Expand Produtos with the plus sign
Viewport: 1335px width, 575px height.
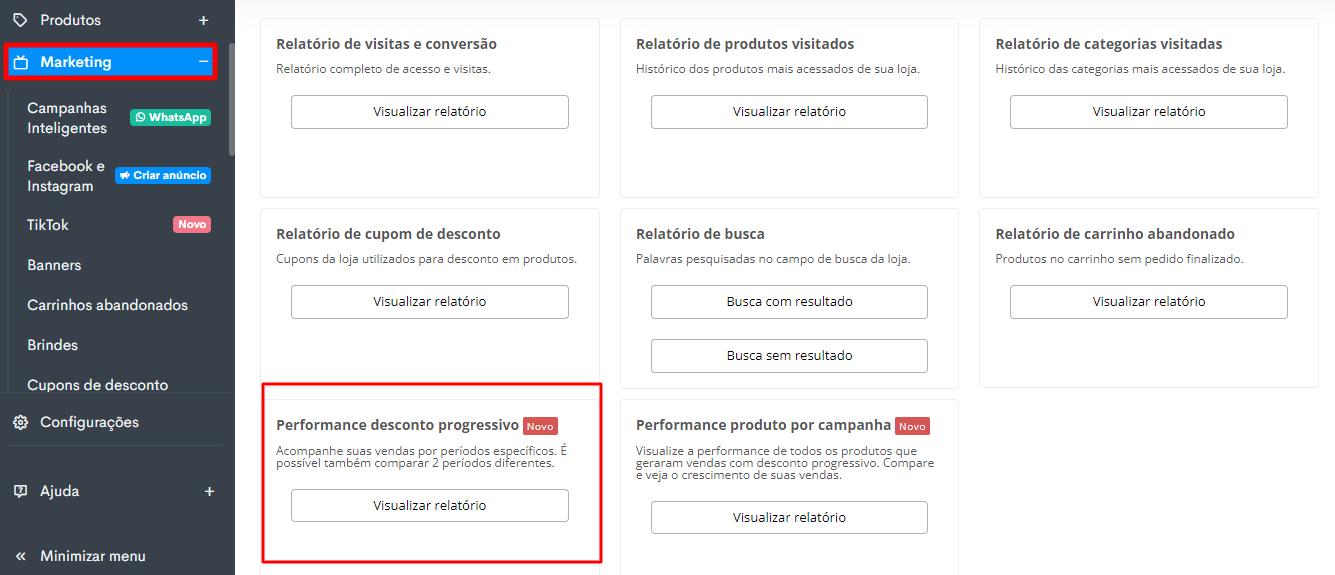tap(204, 20)
